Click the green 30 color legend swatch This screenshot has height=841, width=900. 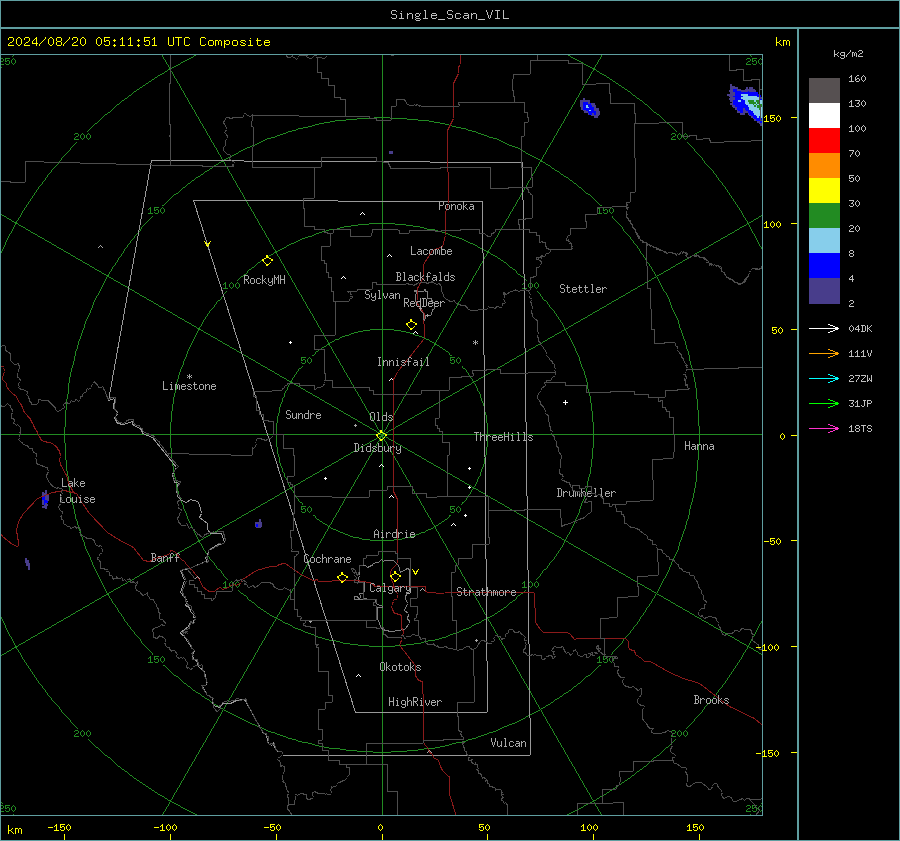(824, 215)
